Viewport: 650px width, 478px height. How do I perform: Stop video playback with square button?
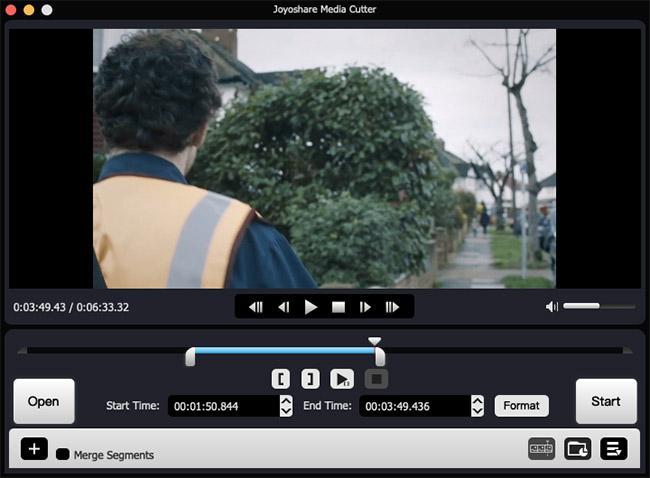click(x=338, y=307)
